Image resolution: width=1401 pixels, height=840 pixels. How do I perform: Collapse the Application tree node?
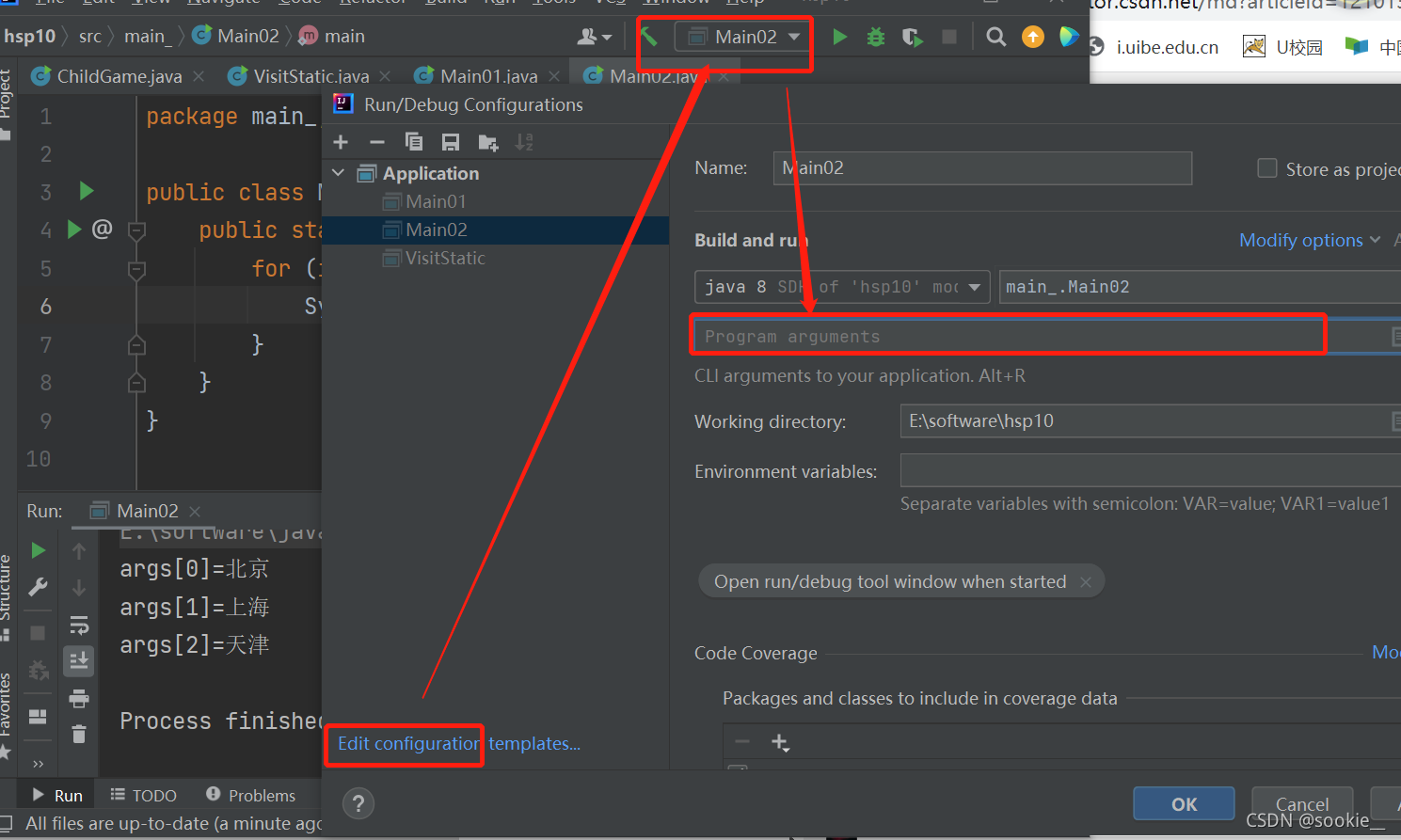pyautogui.click(x=339, y=173)
